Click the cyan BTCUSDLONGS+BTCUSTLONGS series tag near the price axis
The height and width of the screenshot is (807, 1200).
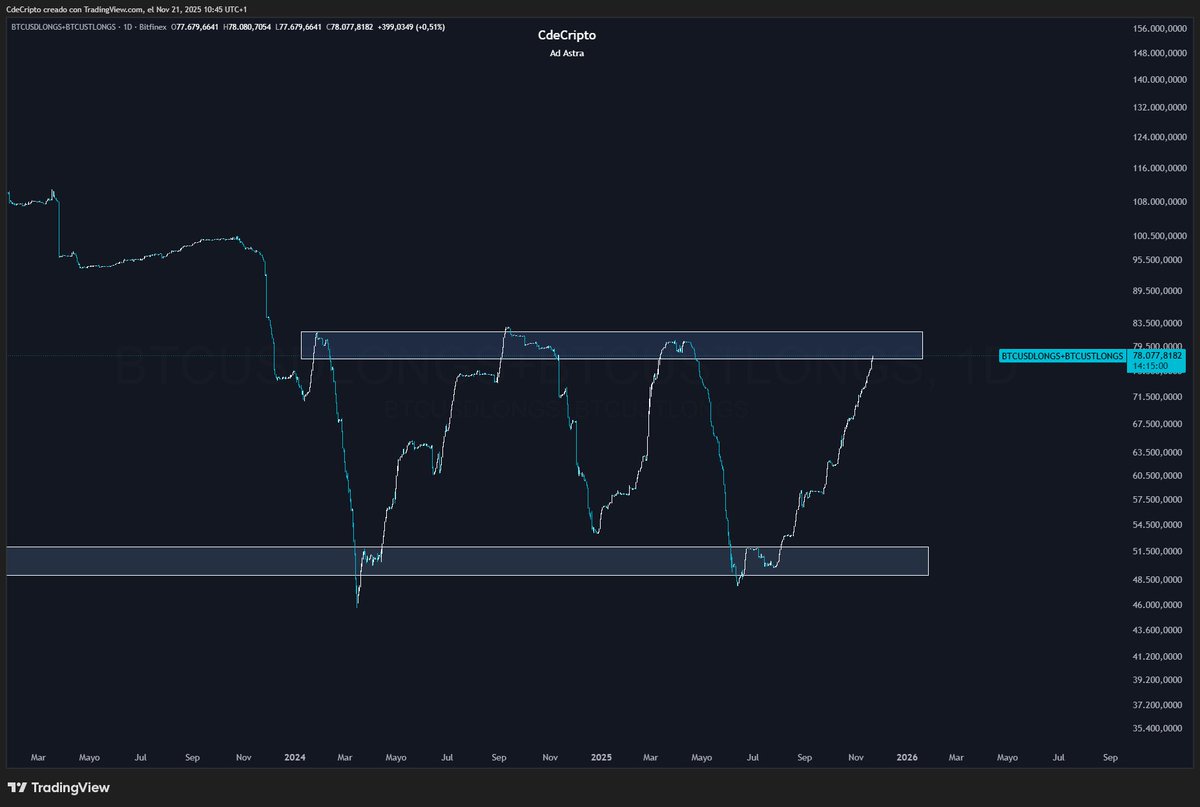pyautogui.click(x=1062, y=356)
